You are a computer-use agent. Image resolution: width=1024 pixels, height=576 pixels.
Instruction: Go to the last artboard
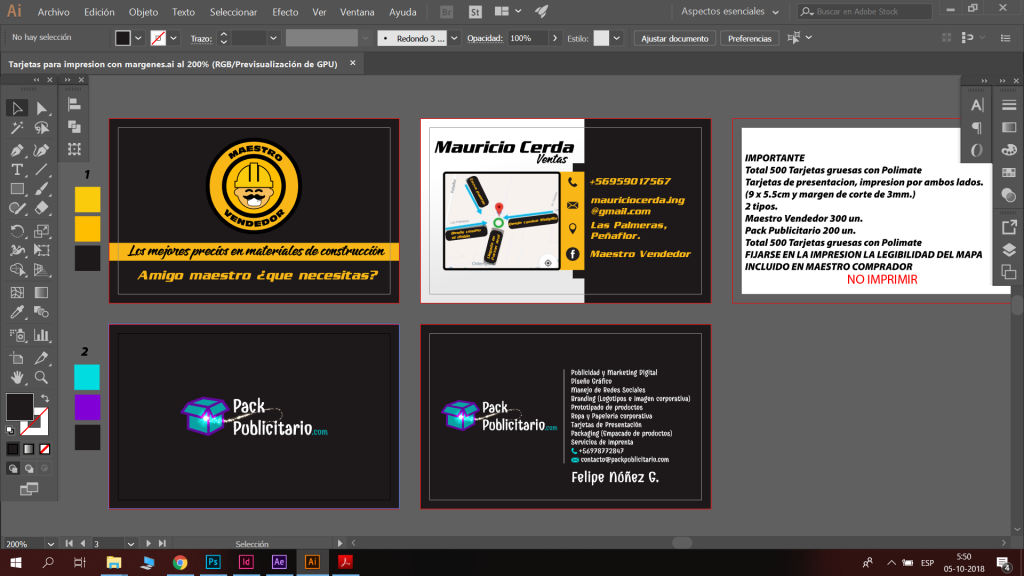[162, 543]
